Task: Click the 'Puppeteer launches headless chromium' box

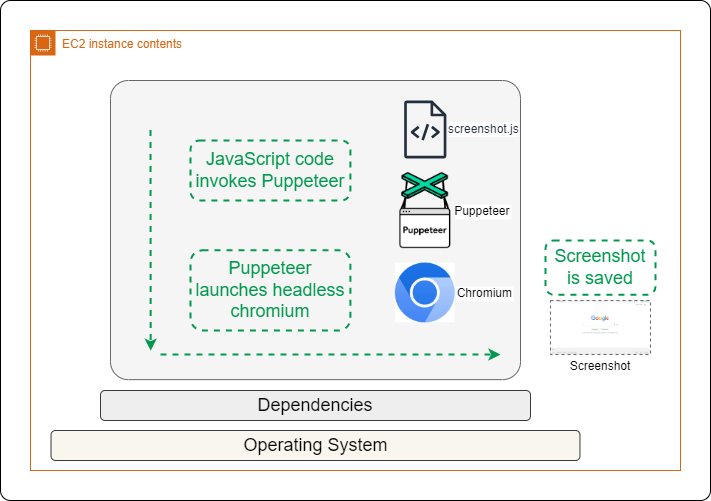Action: tap(270, 290)
